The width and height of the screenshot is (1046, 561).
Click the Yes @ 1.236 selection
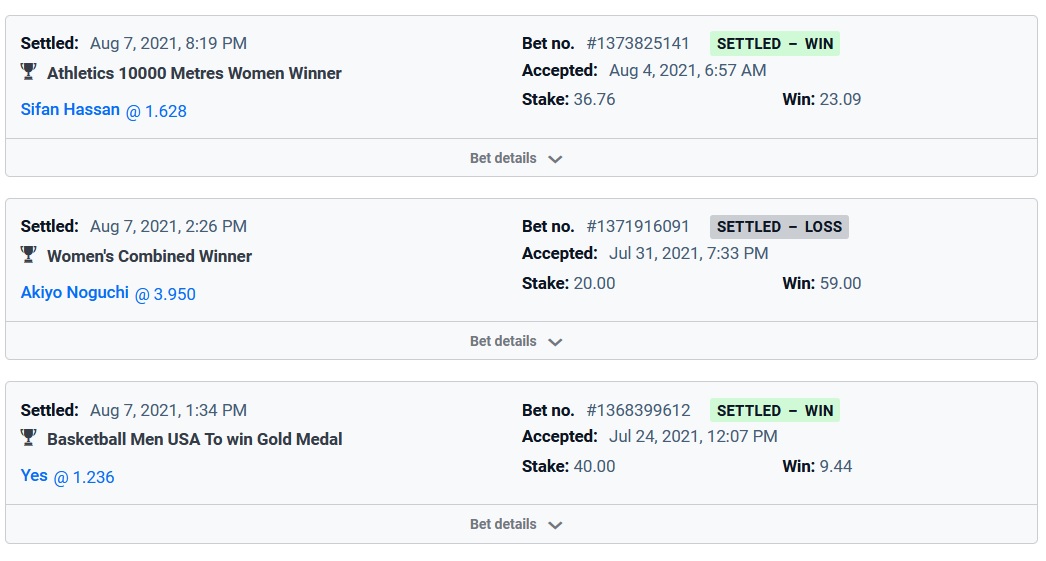click(x=34, y=476)
